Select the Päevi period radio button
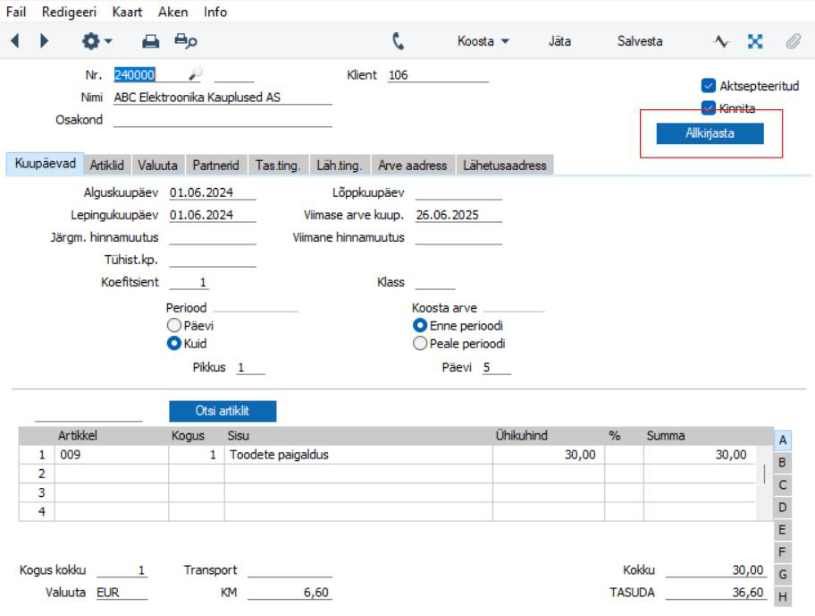This screenshot has width=815, height=616. tap(174, 325)
